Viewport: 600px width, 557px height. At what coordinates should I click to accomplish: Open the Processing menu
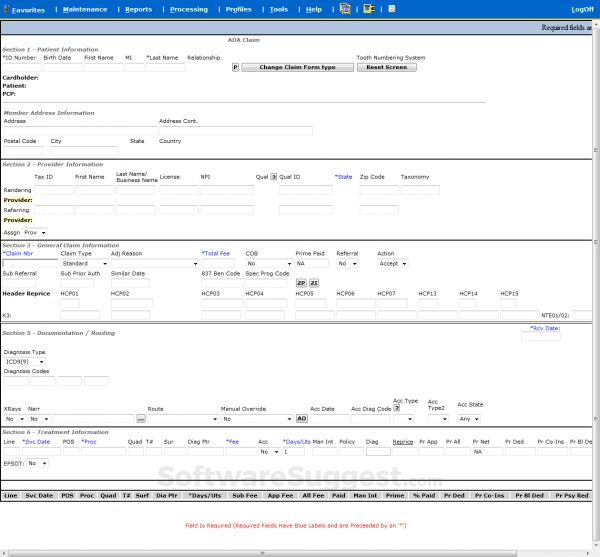coord(189,9)
